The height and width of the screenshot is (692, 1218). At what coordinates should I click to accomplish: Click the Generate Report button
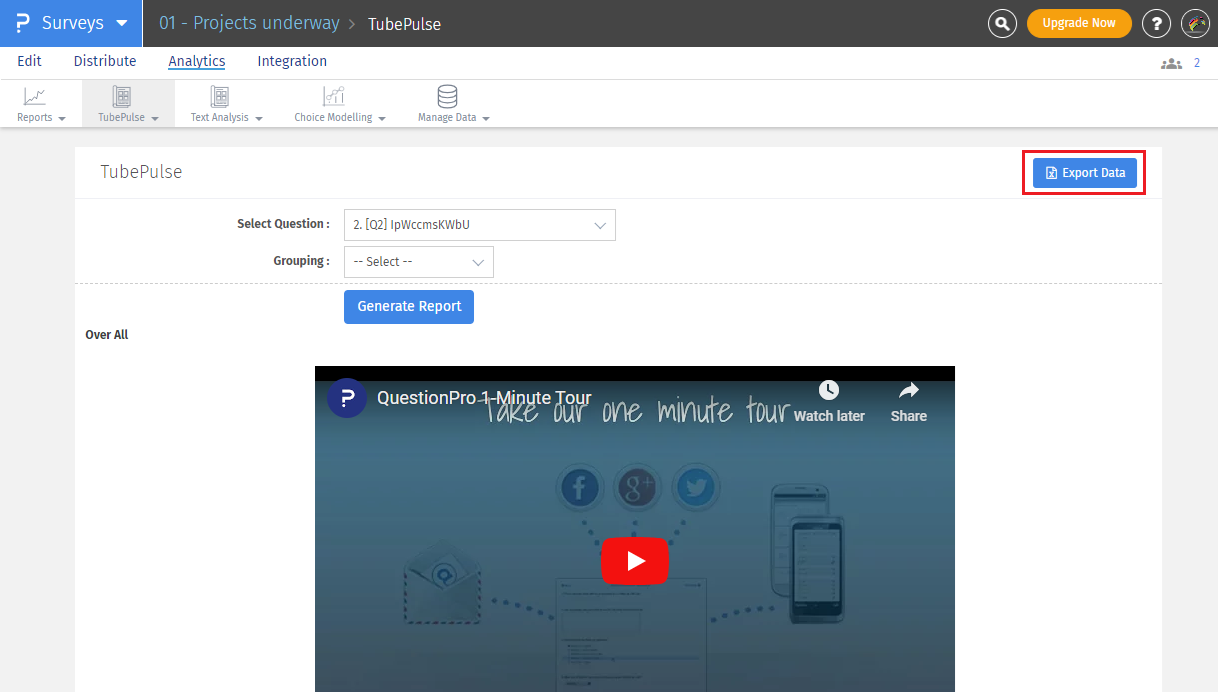409,307
